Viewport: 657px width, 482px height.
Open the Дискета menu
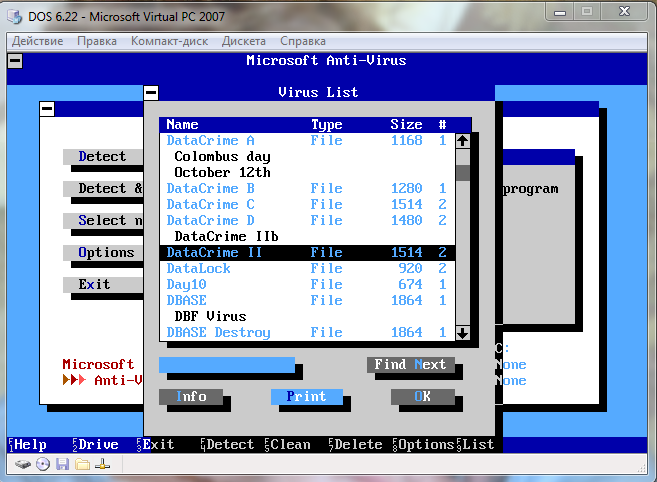point(244,41)
